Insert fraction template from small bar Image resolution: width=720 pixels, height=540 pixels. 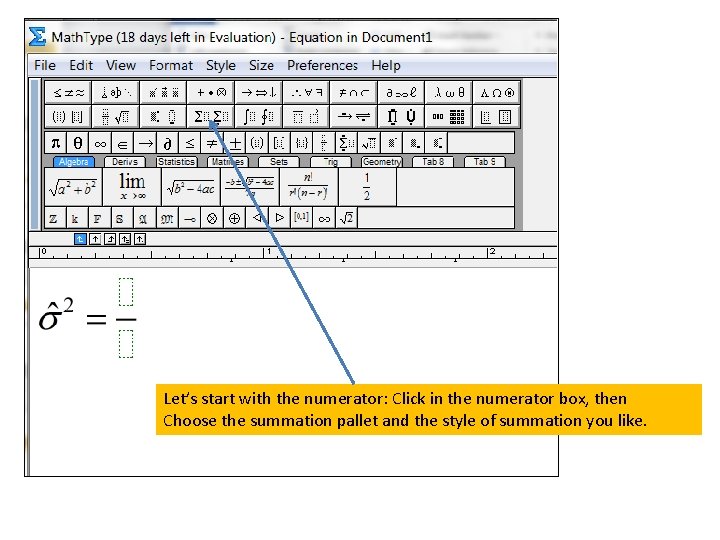[x=324, y=143]
